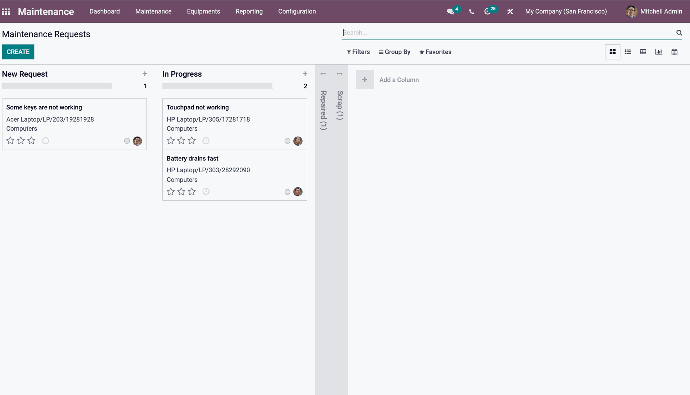Open the Dashboard menu
The height and width of the screenshot is (395, 690).
(x=105, y=12)
